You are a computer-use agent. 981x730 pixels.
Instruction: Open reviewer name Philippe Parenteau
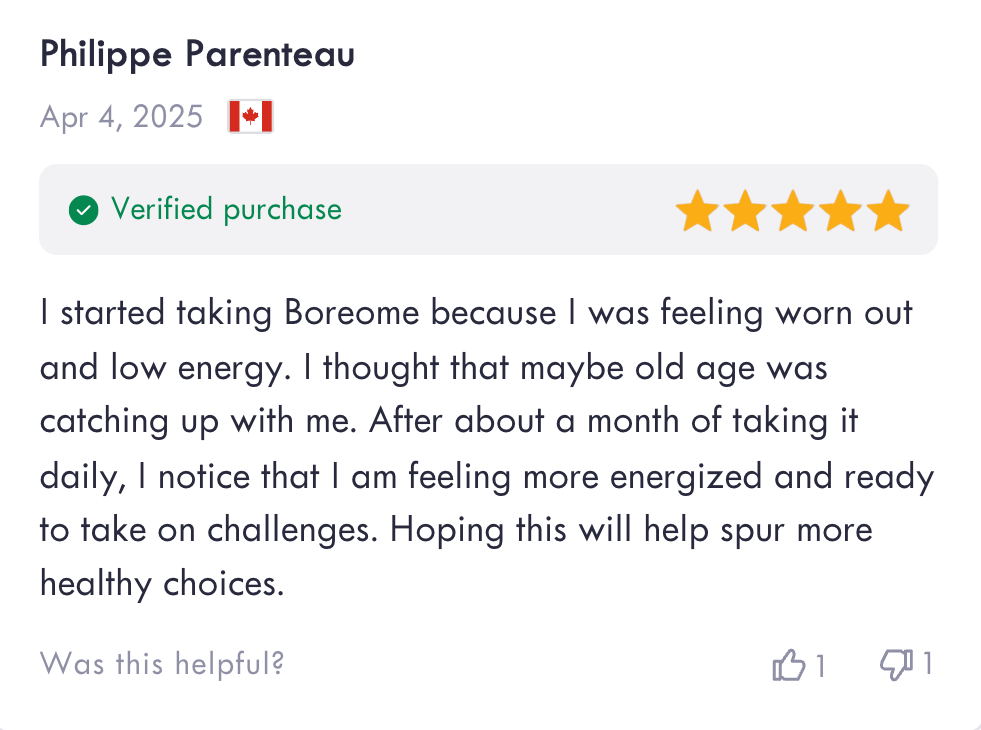click(x=197, y=55)
